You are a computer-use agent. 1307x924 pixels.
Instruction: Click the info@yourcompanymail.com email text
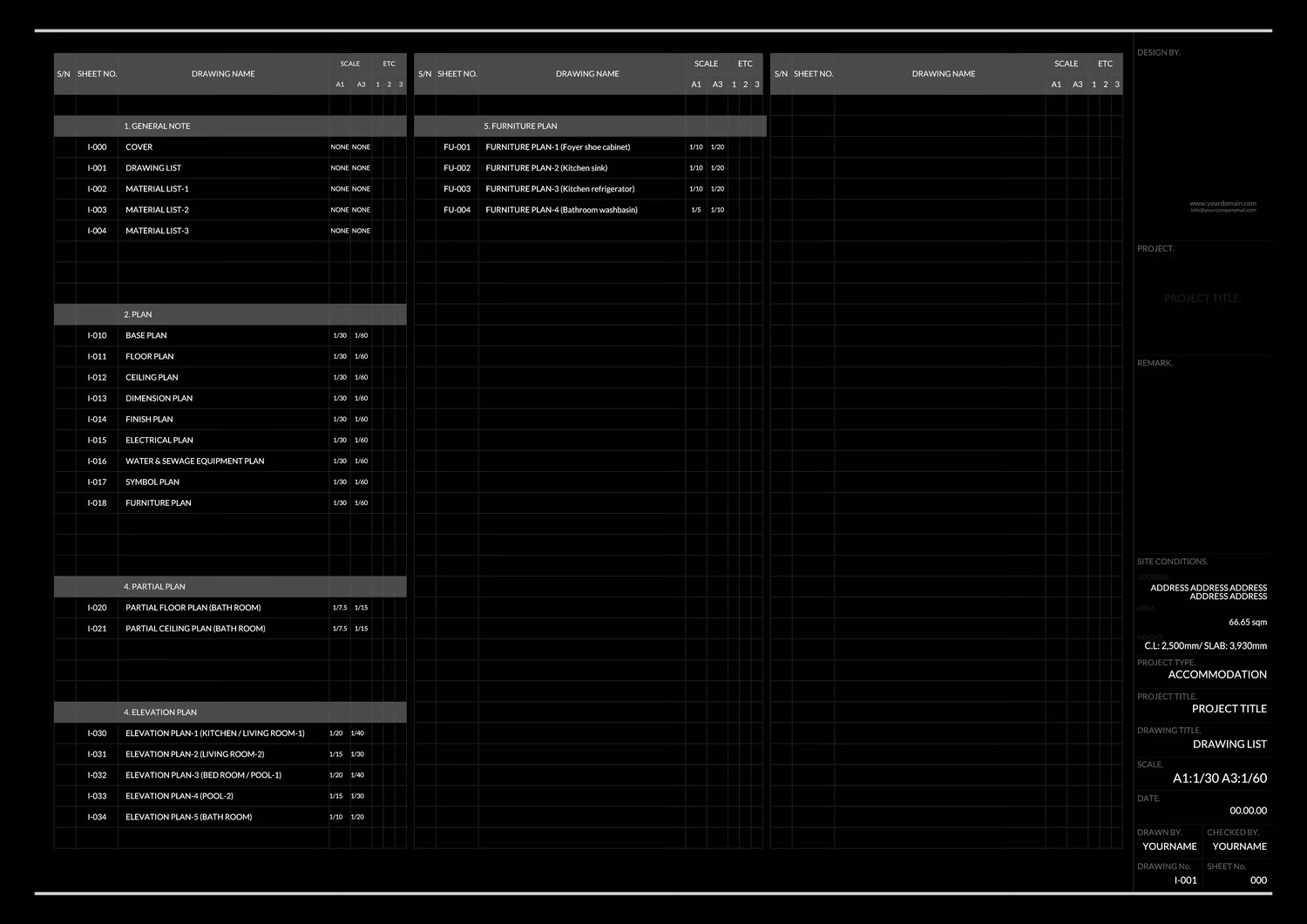tap(1223, 210)
